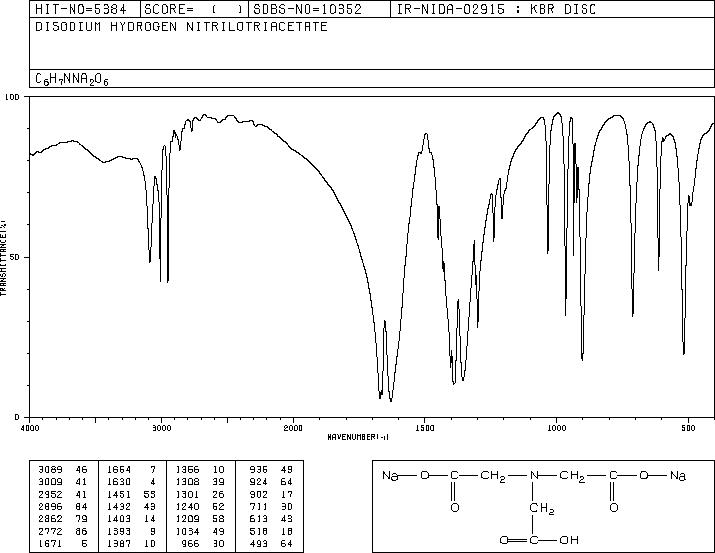Screen dimensions: 715x553
Task: Click the IR-NIDA-02915 : KBR DISC label
Action: pyautogui.click(x=496, y=9)
